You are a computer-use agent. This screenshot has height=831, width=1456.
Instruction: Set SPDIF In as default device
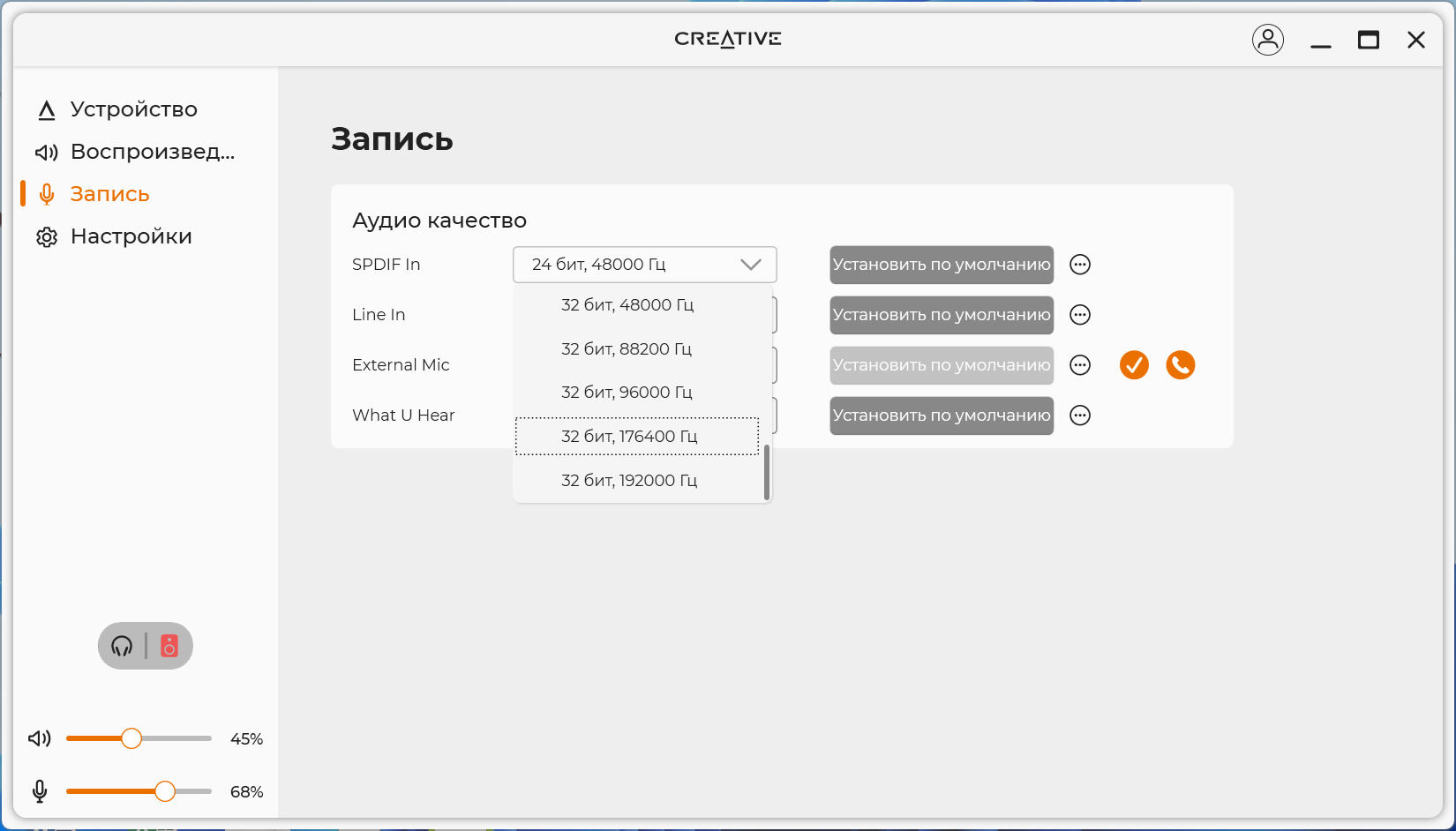coord(942,265)
